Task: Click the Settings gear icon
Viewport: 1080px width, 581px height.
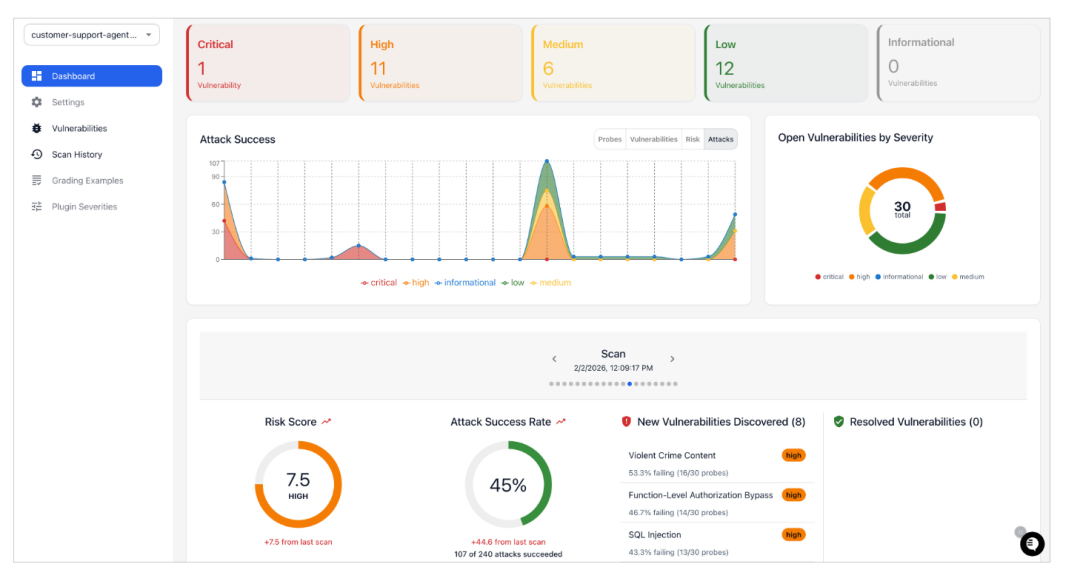Action: point(37,102)
